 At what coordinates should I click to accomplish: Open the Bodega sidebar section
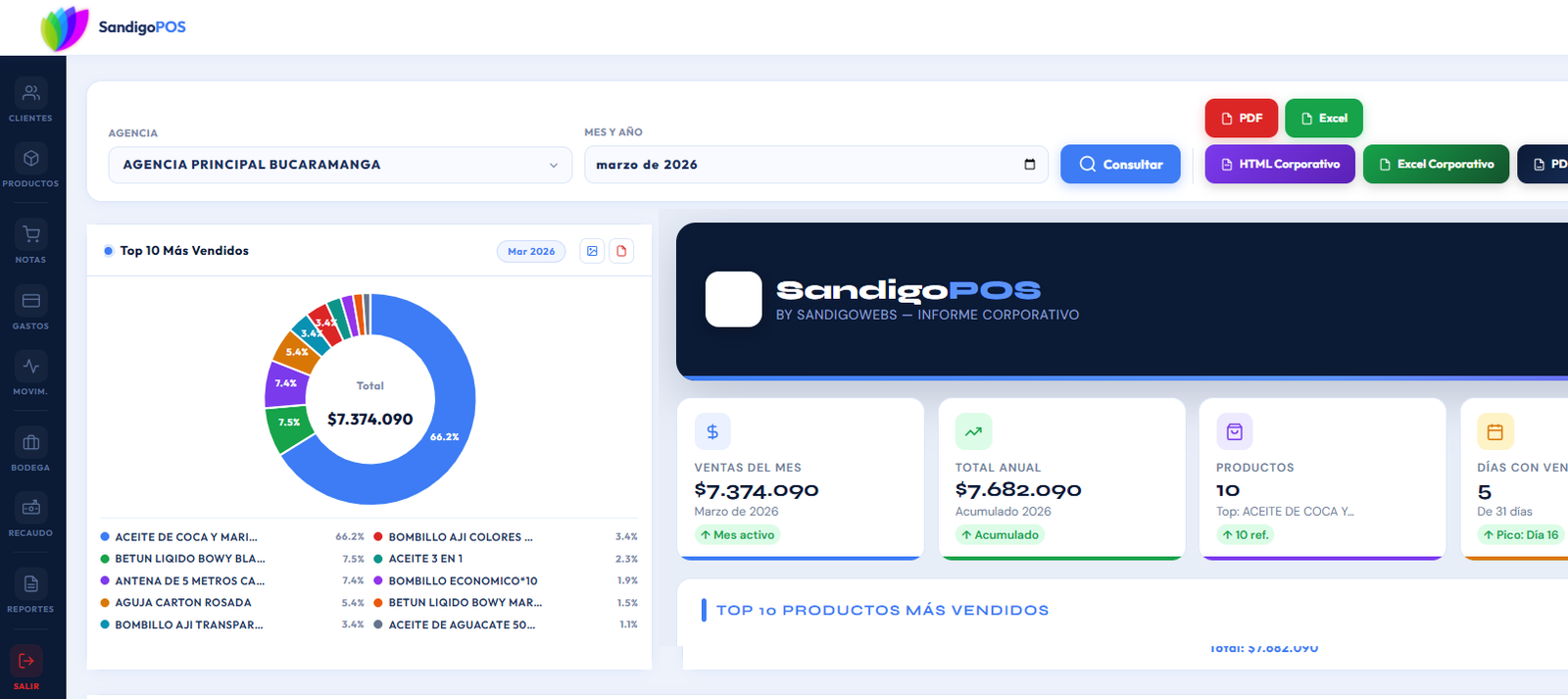(30, 451)
